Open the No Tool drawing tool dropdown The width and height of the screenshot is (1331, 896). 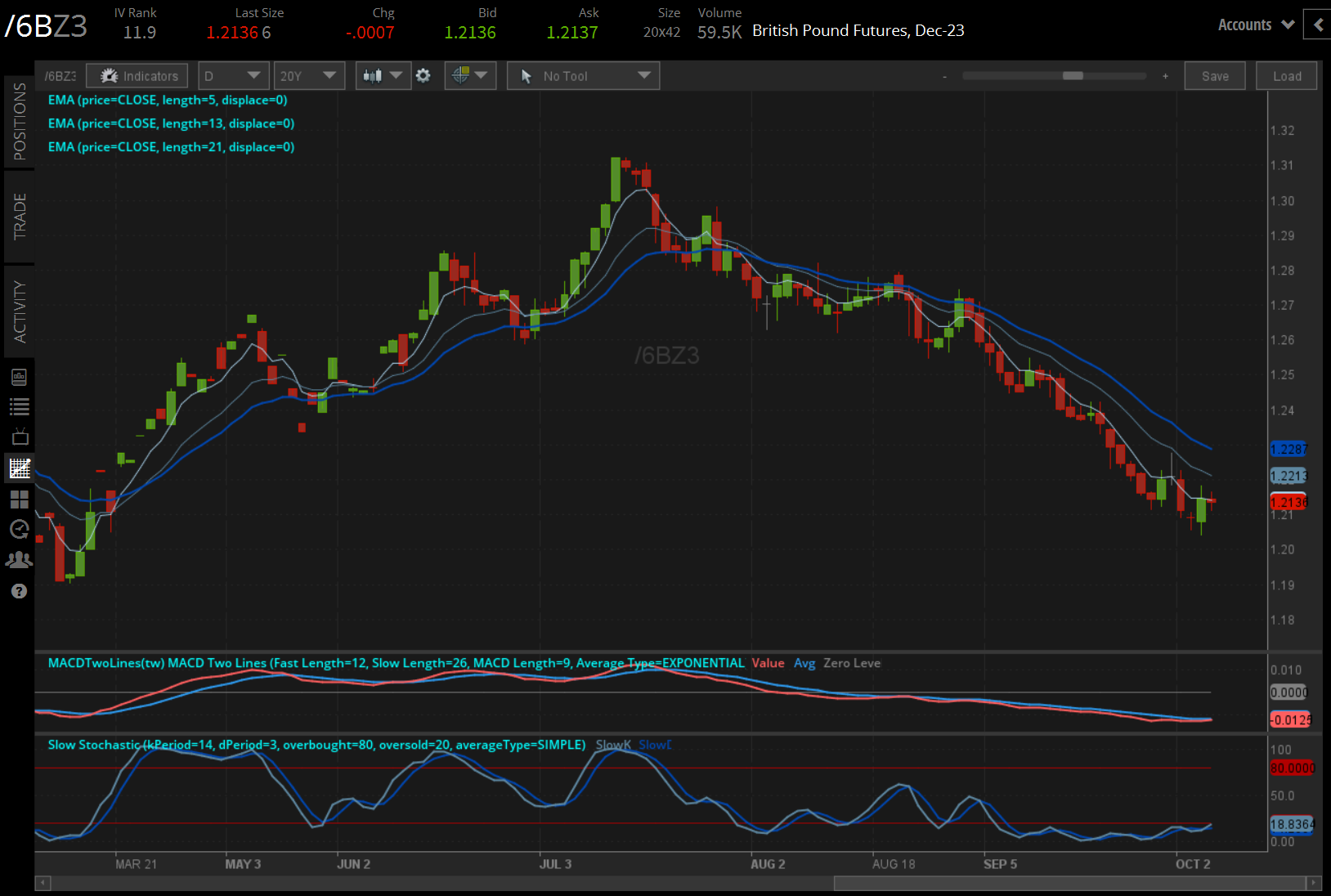pos(582,75)
